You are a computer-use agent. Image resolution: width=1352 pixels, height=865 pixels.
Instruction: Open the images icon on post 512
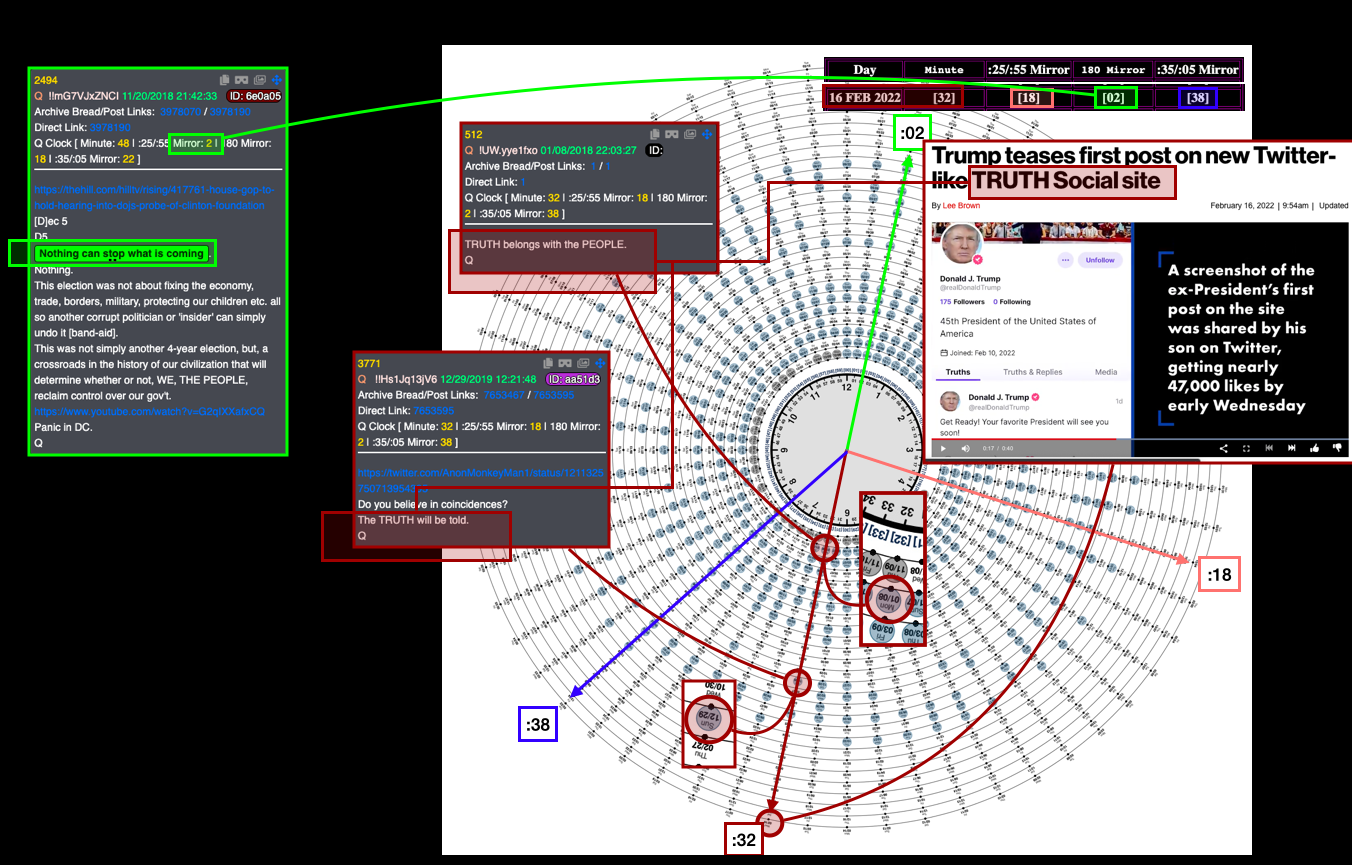click(689, 134)
